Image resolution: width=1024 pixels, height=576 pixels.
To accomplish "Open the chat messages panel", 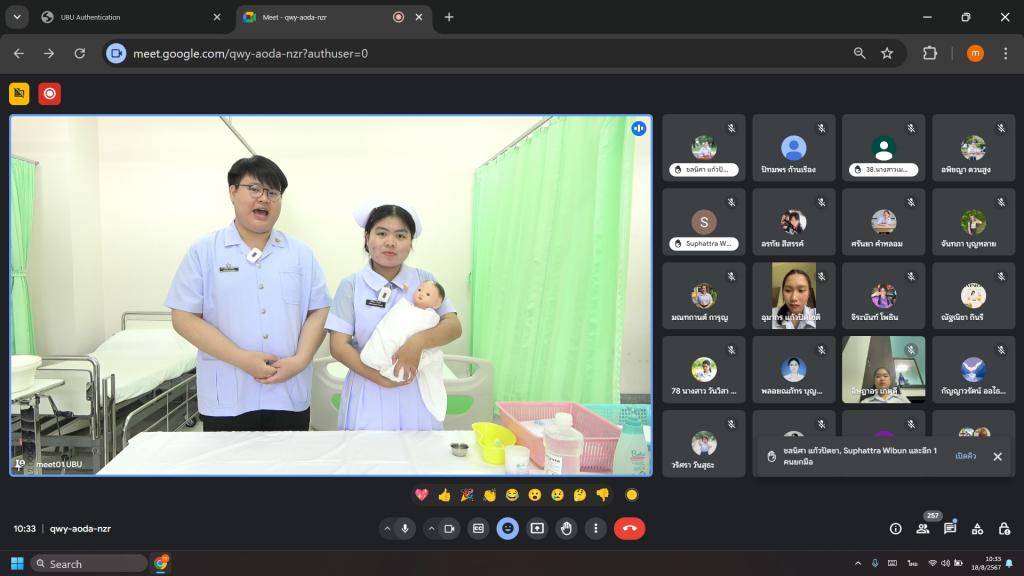I will click(x=950, y=528).
